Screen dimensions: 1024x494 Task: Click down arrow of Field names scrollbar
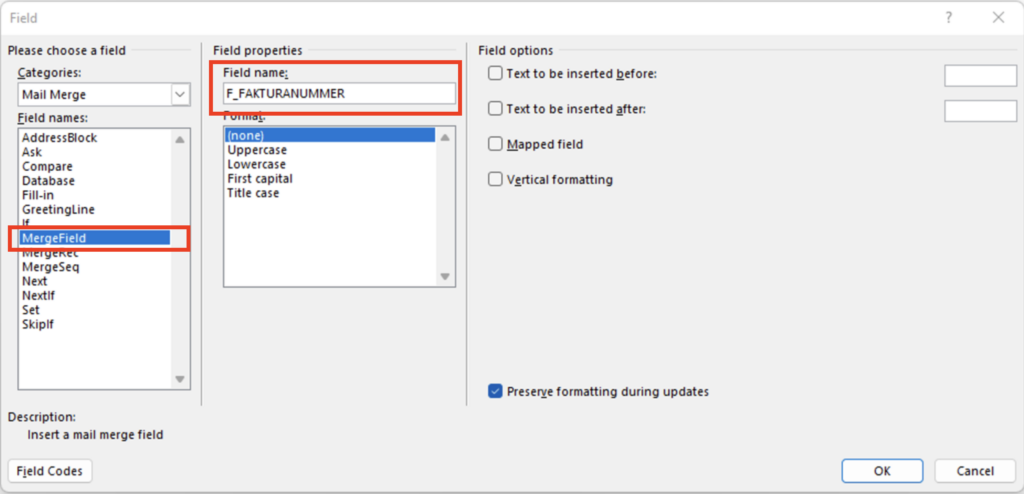(180, 380)
